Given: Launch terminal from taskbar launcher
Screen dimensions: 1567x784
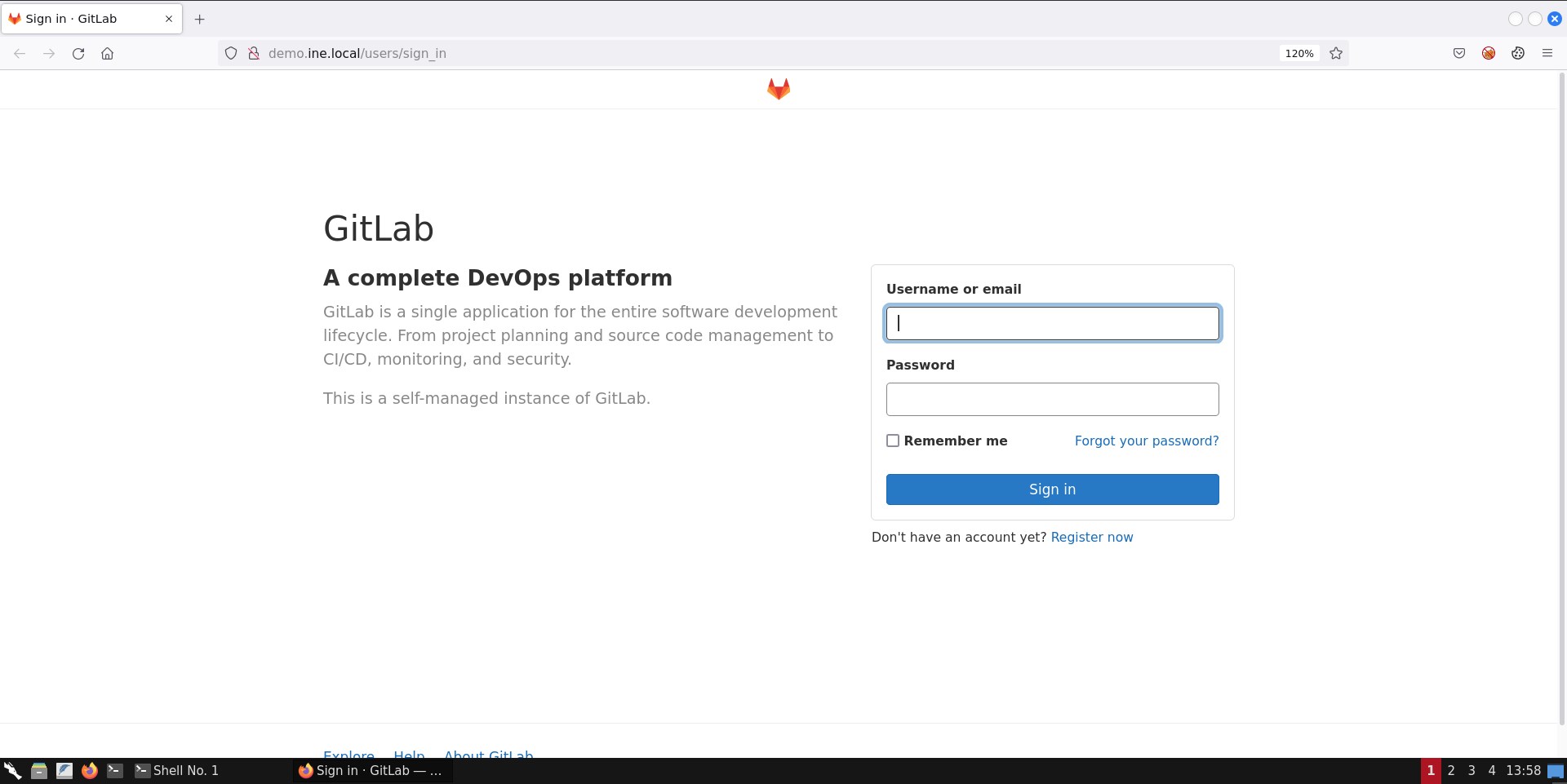Looking at the screenshot, I should (115, 770).
